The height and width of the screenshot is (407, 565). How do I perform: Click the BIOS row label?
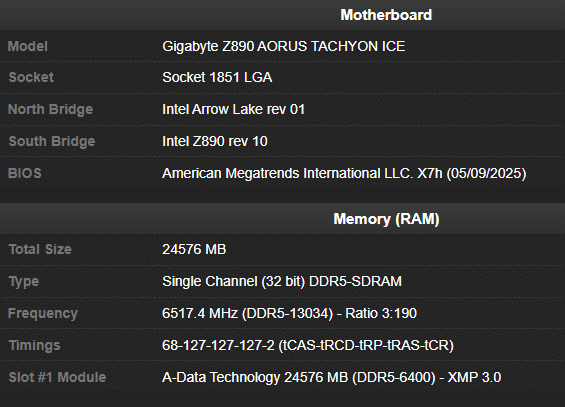pyautogui.click(x=25, y=173)
